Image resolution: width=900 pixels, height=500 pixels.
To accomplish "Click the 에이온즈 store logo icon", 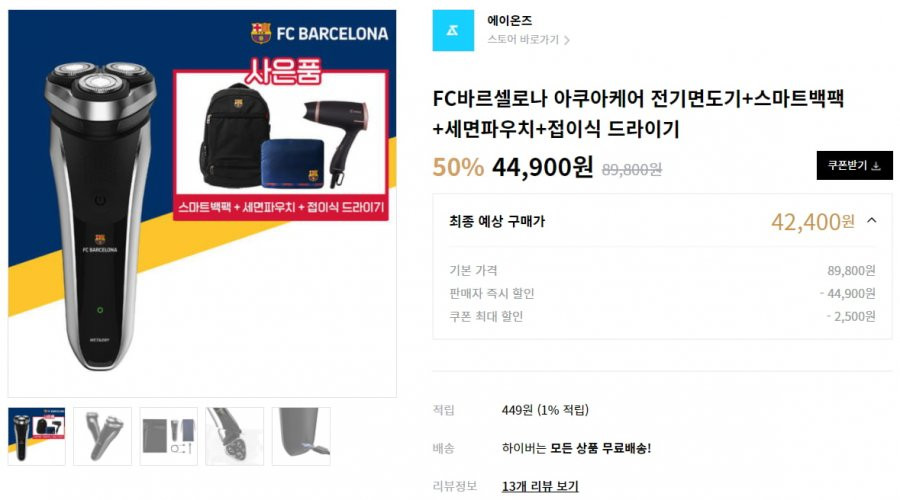I will (453, 30).
